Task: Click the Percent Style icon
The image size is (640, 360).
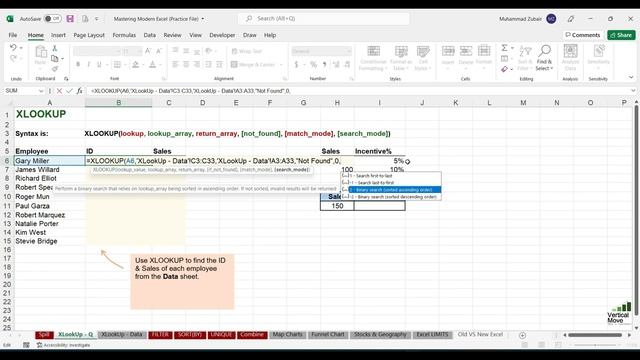Action: tap(313, 64)
